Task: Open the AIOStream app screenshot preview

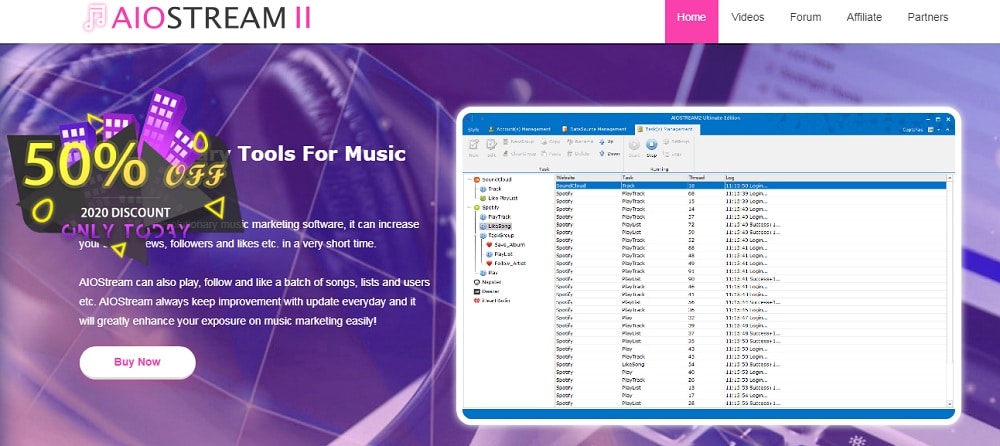Action: tap(709, 265)
